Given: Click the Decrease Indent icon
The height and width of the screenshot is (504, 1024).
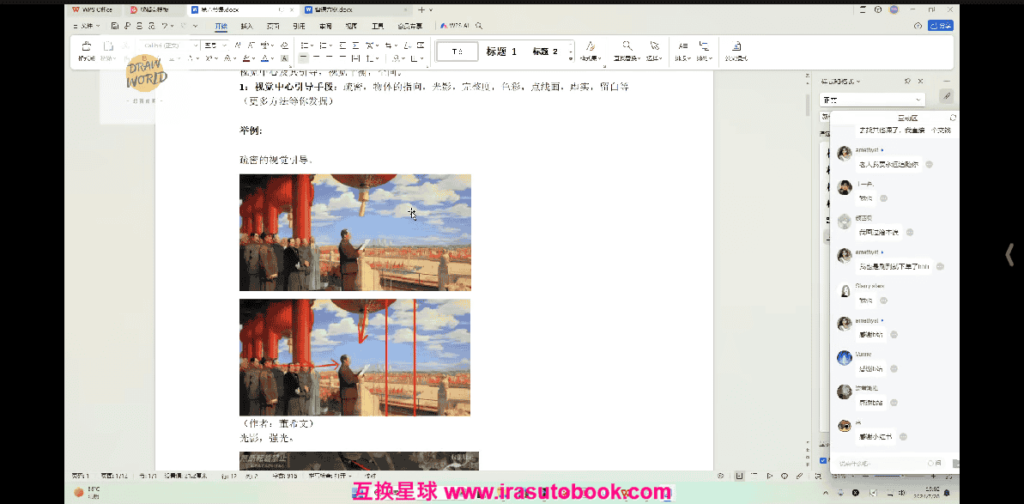Looking at the screenshot, I should click(x=342, y=45).
